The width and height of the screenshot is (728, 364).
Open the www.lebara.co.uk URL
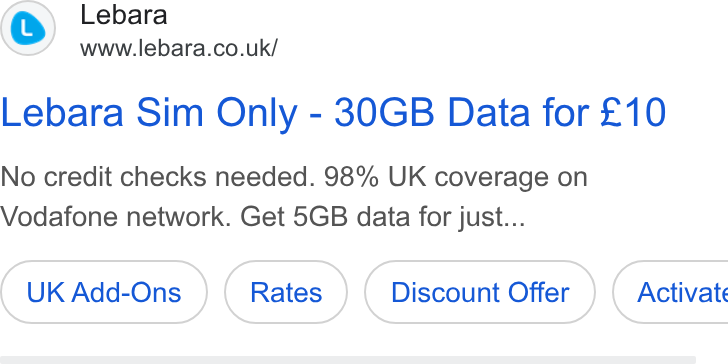(179, 48)
